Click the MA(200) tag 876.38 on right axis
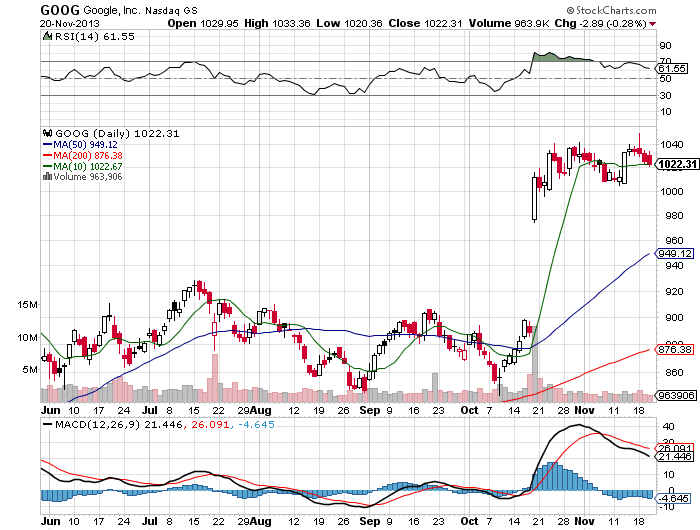This screenshot has width=700, height=530. coord(675,349)
